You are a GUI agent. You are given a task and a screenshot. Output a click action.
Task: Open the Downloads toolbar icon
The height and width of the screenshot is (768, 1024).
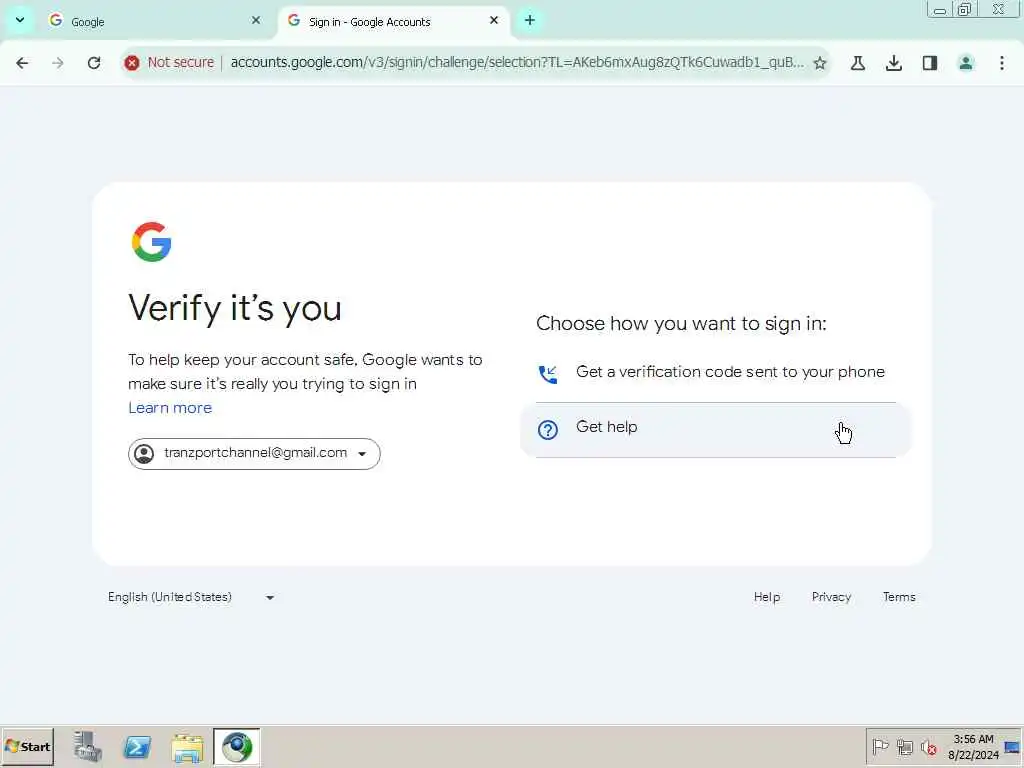coord(894,63)
